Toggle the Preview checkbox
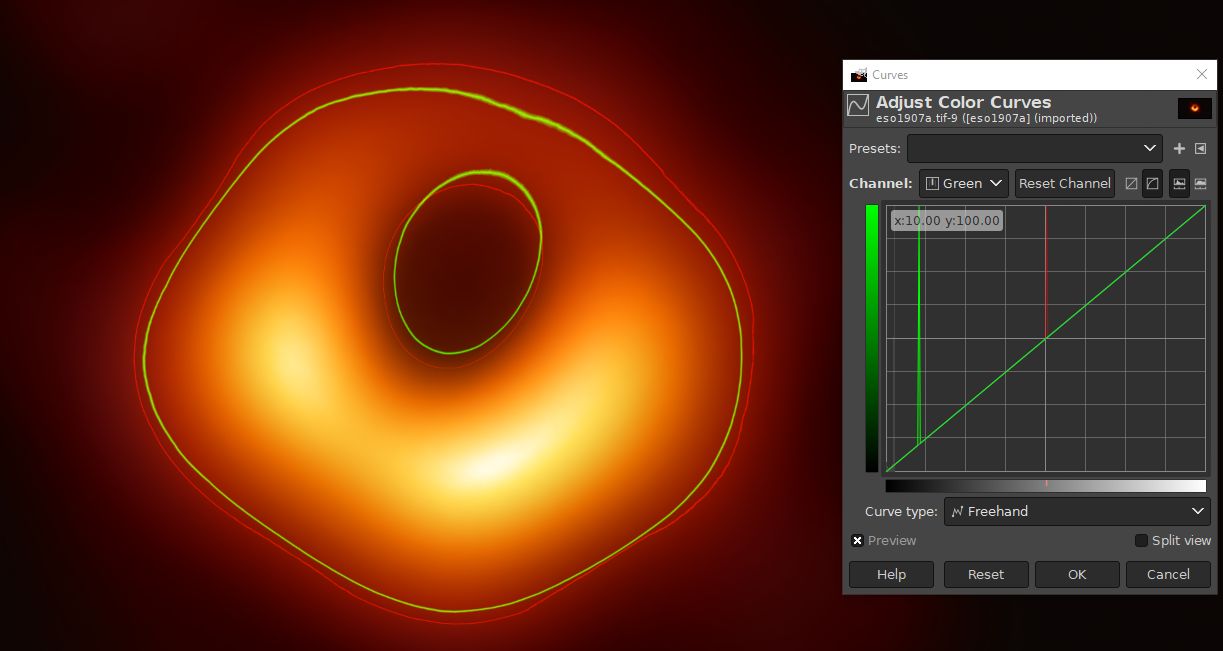This screenshot has height=651, width=1223. point(858,540)
